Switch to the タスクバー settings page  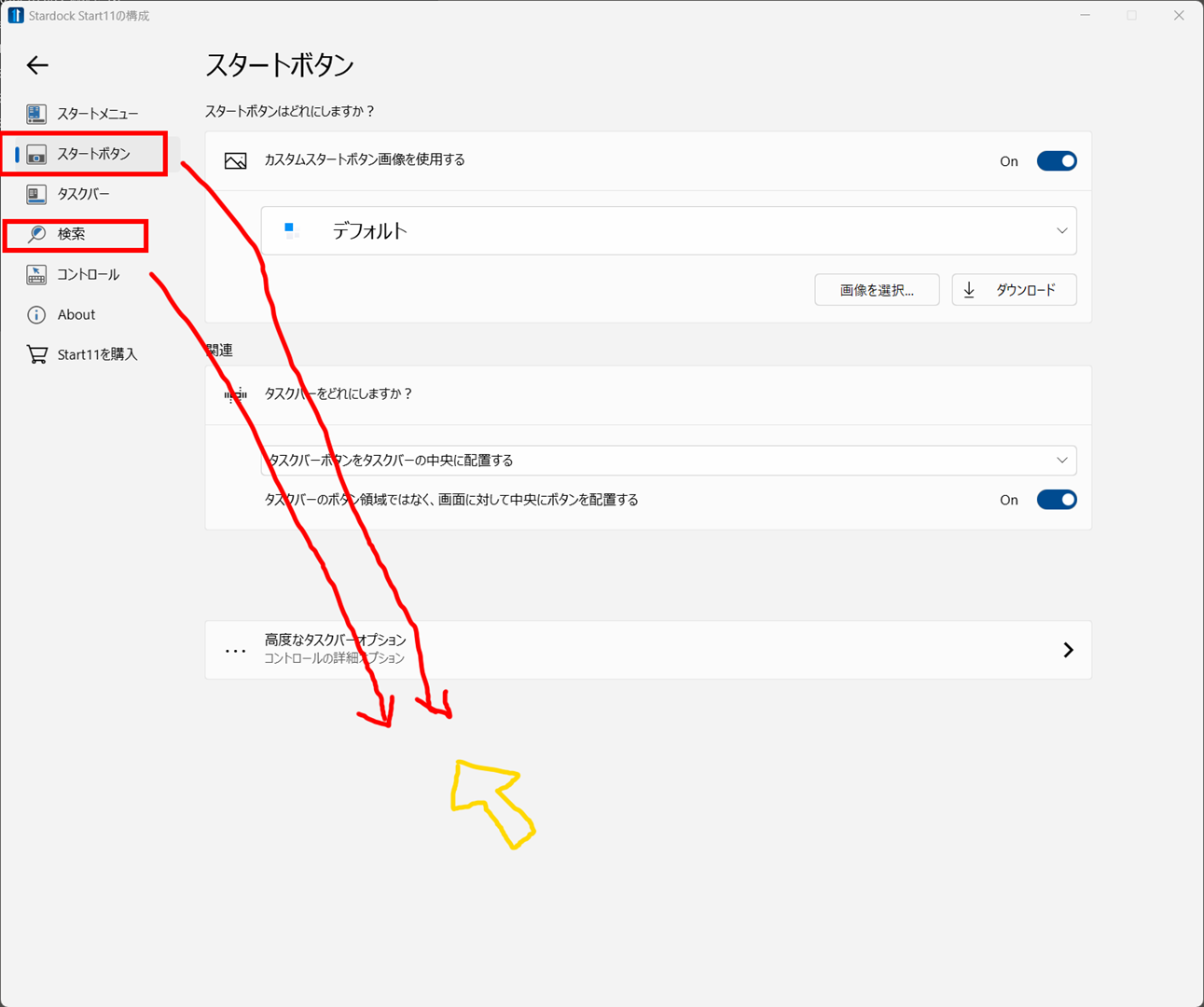(x=83, y=194)
